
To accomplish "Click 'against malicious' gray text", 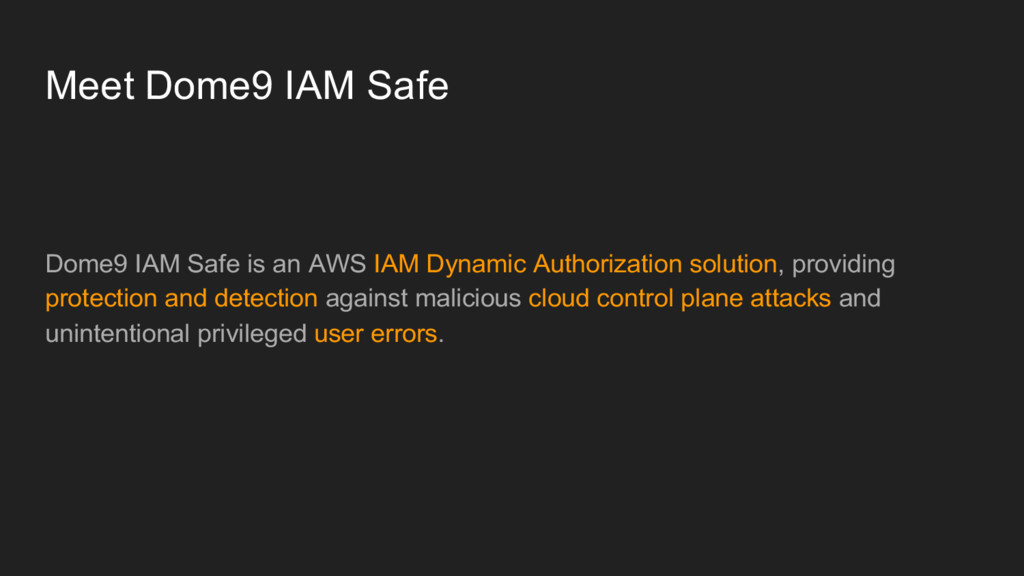I will (423, 298).
